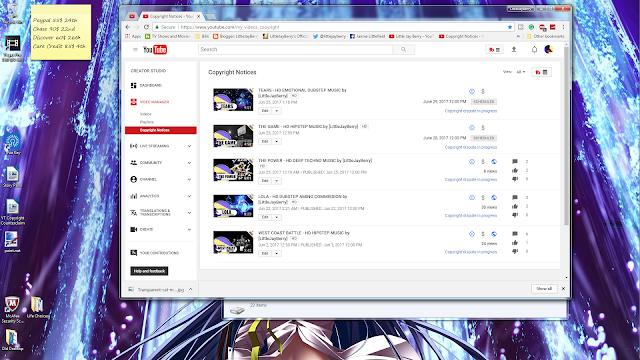Image resolution: width=640 pixels, height=360 pixels.
Task: Click the YouTube logo
Action: pyautogui.click(x=155, y=50)
